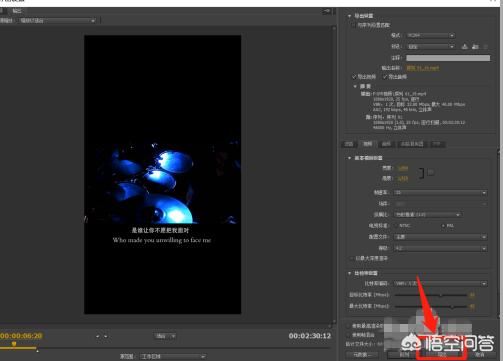
Task: Enable match sequence settings checkbox
Action: tap(353, 25)
